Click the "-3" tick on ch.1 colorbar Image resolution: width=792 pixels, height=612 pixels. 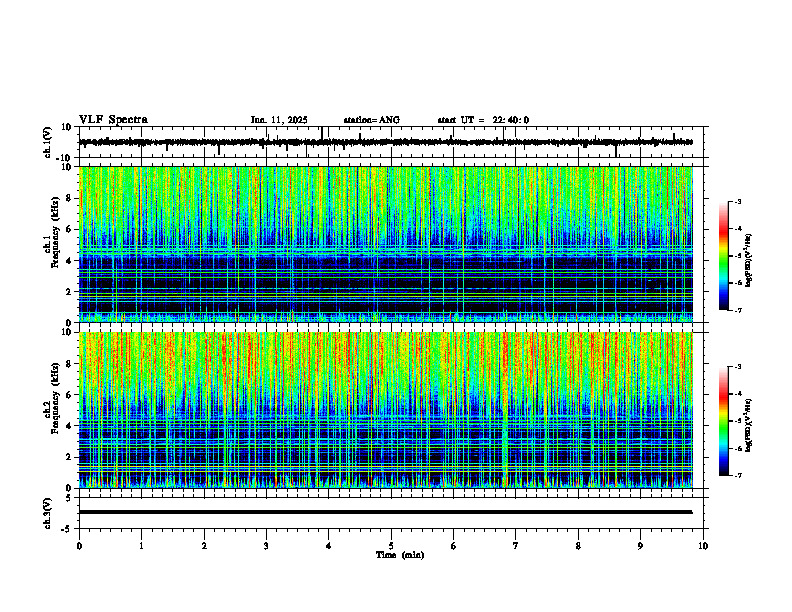pos(737,202)
